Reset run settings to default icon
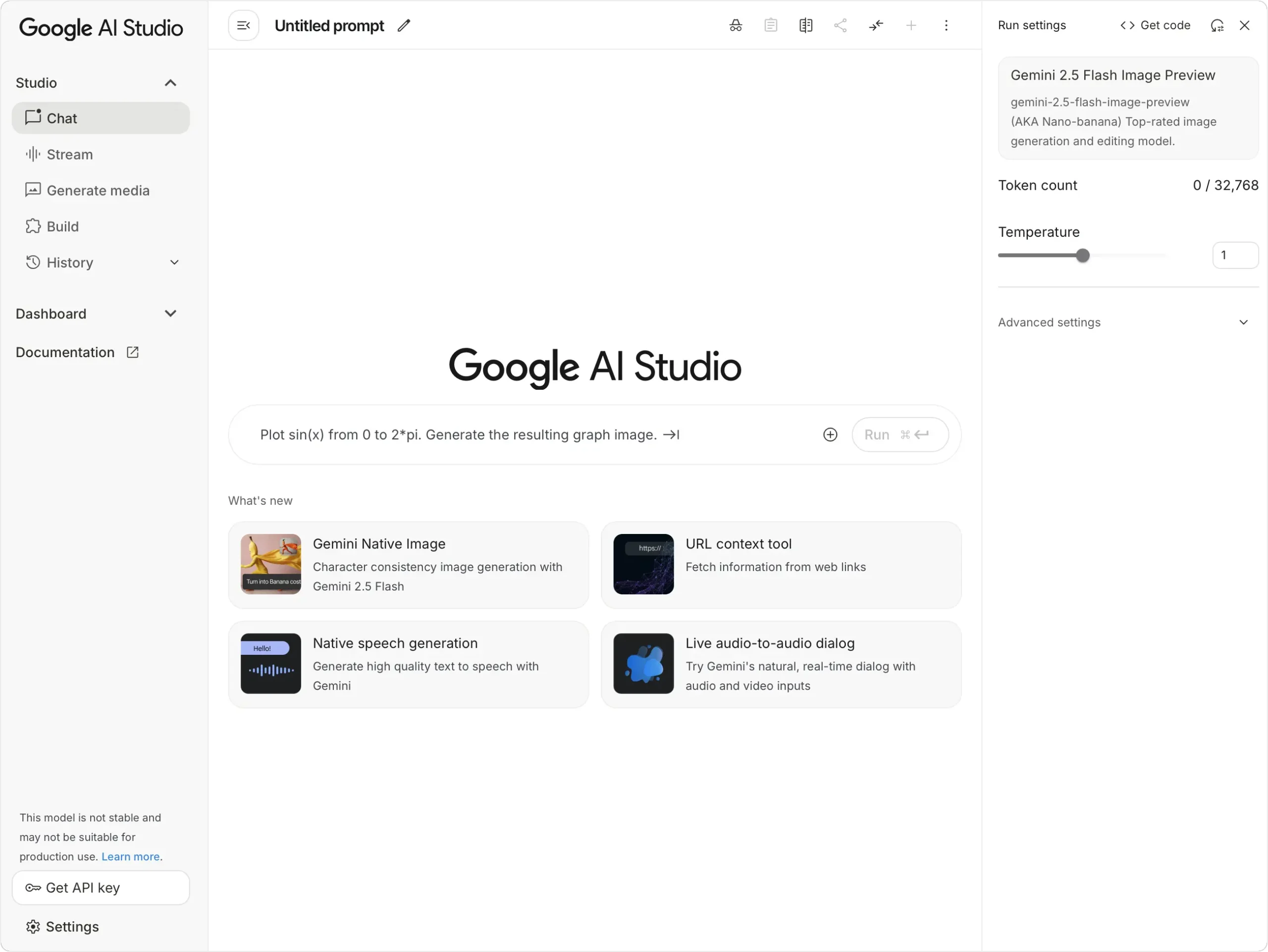 1217,26
